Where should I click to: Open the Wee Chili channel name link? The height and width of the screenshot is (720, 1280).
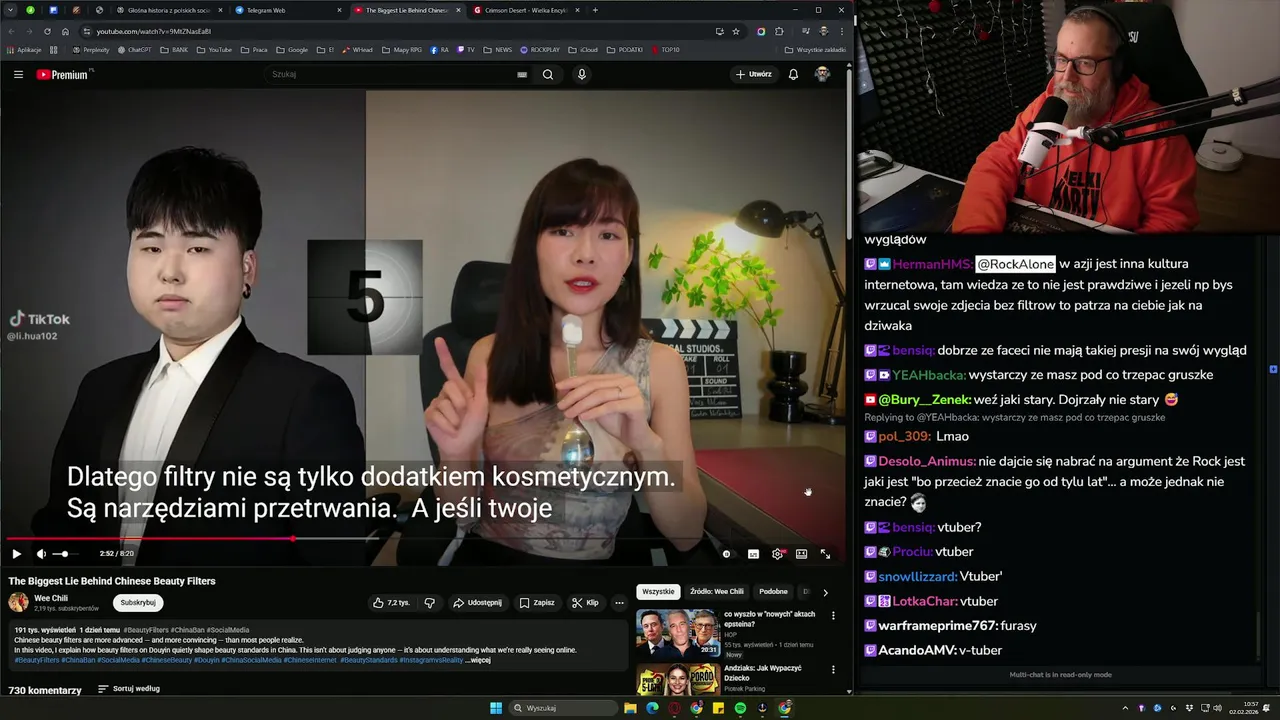[x=51, y=598]
